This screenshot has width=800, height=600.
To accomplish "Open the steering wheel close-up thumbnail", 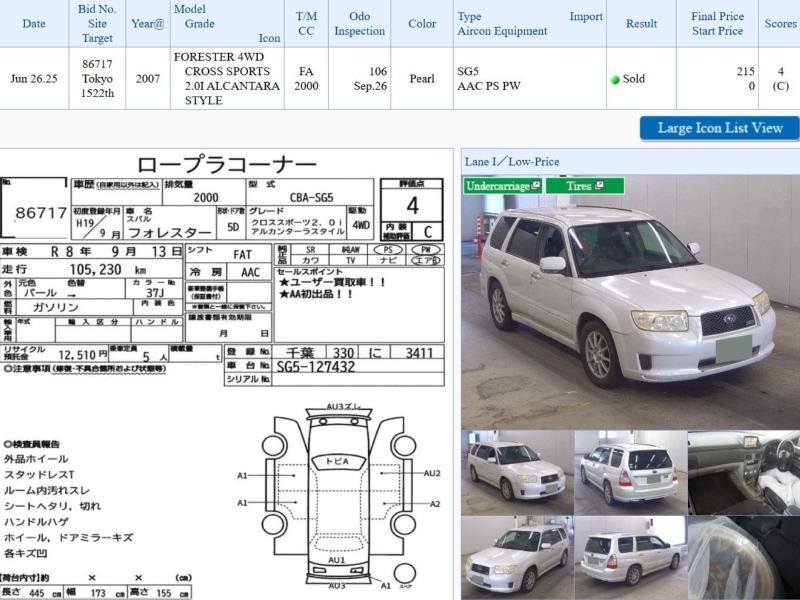I will click(744, 558).
